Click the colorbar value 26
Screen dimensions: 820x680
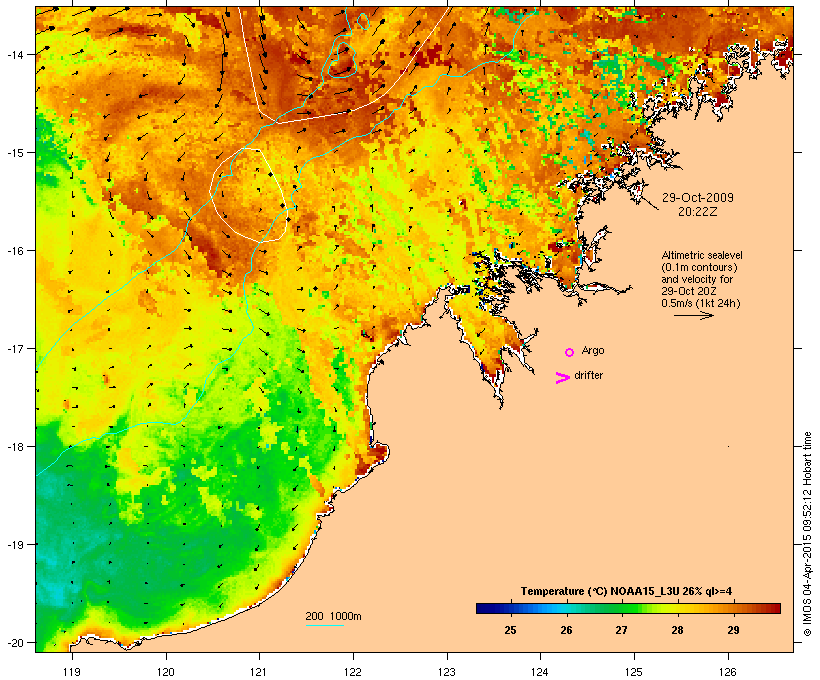point(566,630)
